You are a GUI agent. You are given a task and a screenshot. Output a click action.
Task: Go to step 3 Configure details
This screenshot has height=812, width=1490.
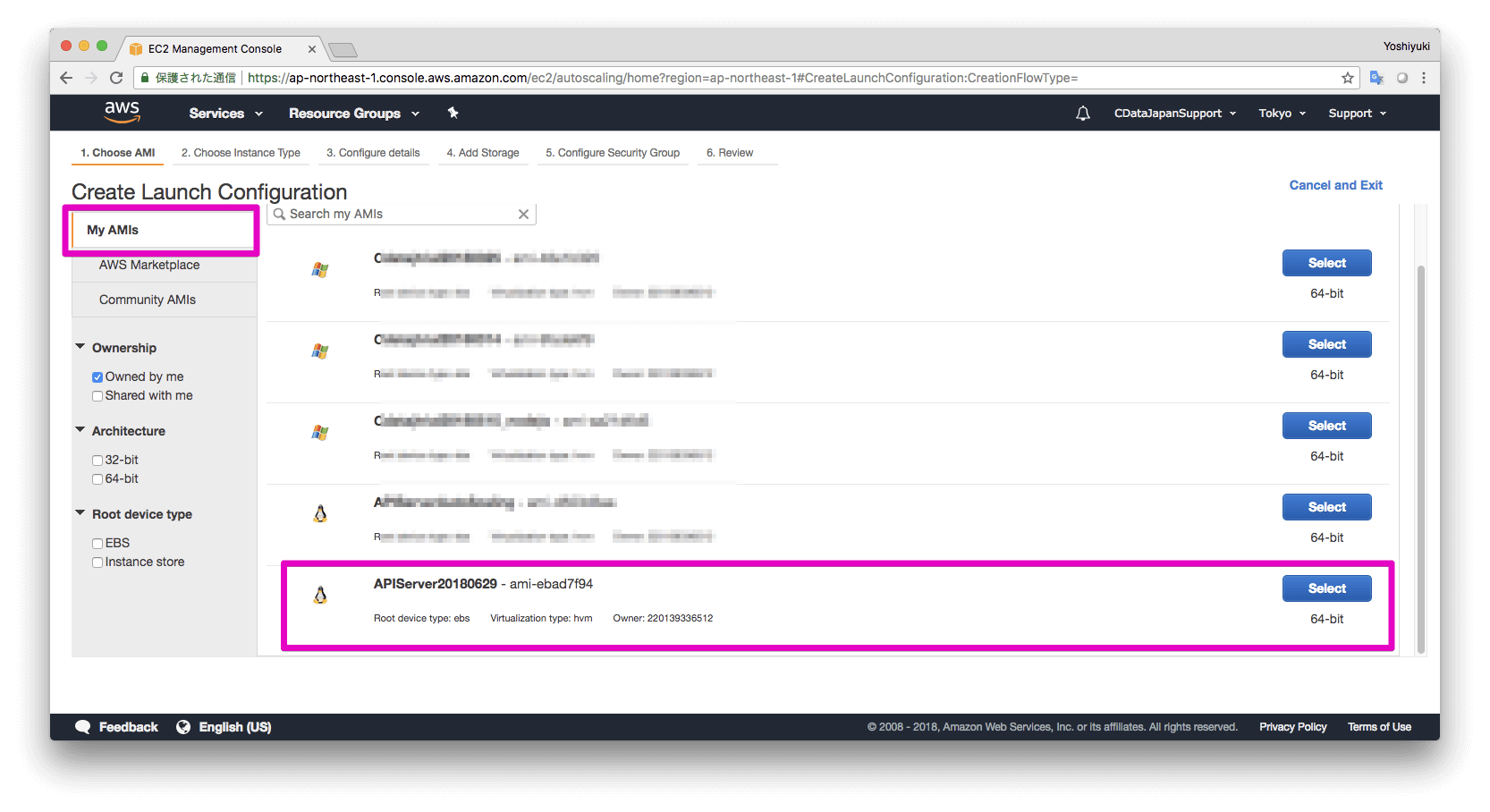coord(373,153)
